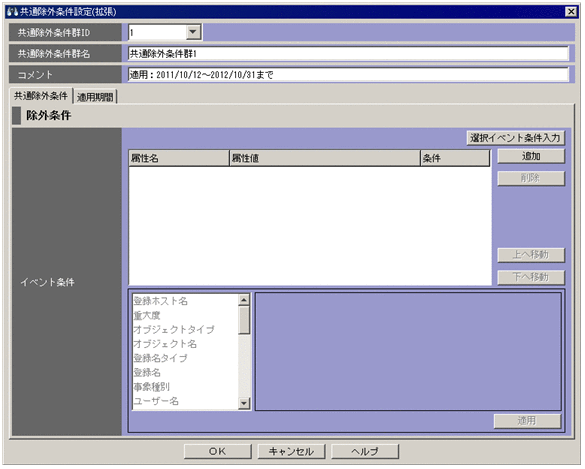
Task: Click the 条件 column header
Action: (x=455, y=158)
